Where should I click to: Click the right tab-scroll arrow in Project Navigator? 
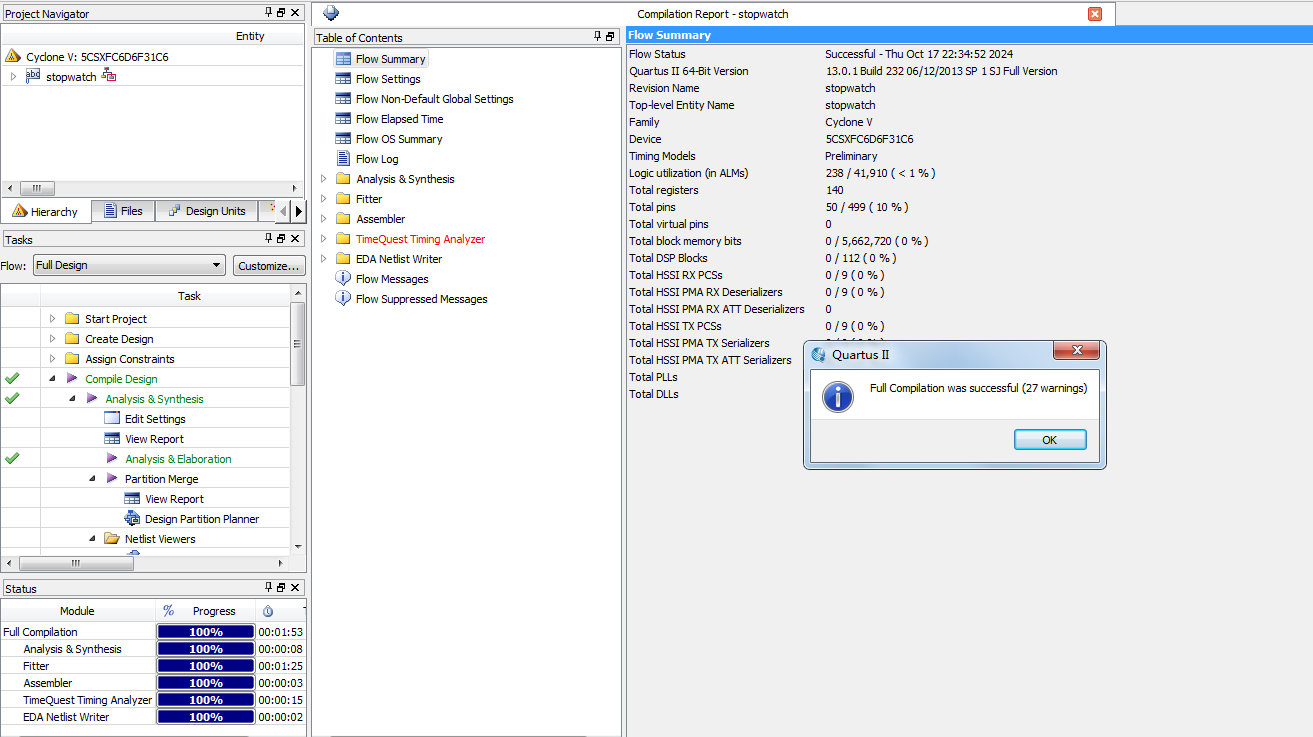298,211
